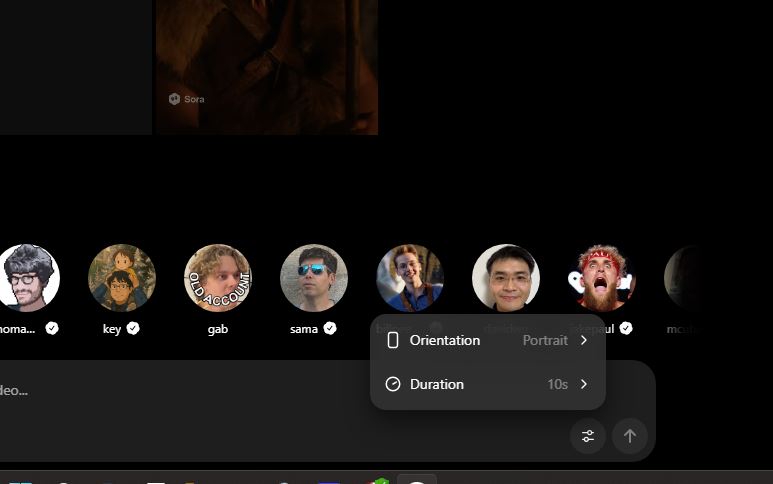Select the pixel-art thoma... avatar
The height and width of the screenshot is (484, 773).
point(28,278)
